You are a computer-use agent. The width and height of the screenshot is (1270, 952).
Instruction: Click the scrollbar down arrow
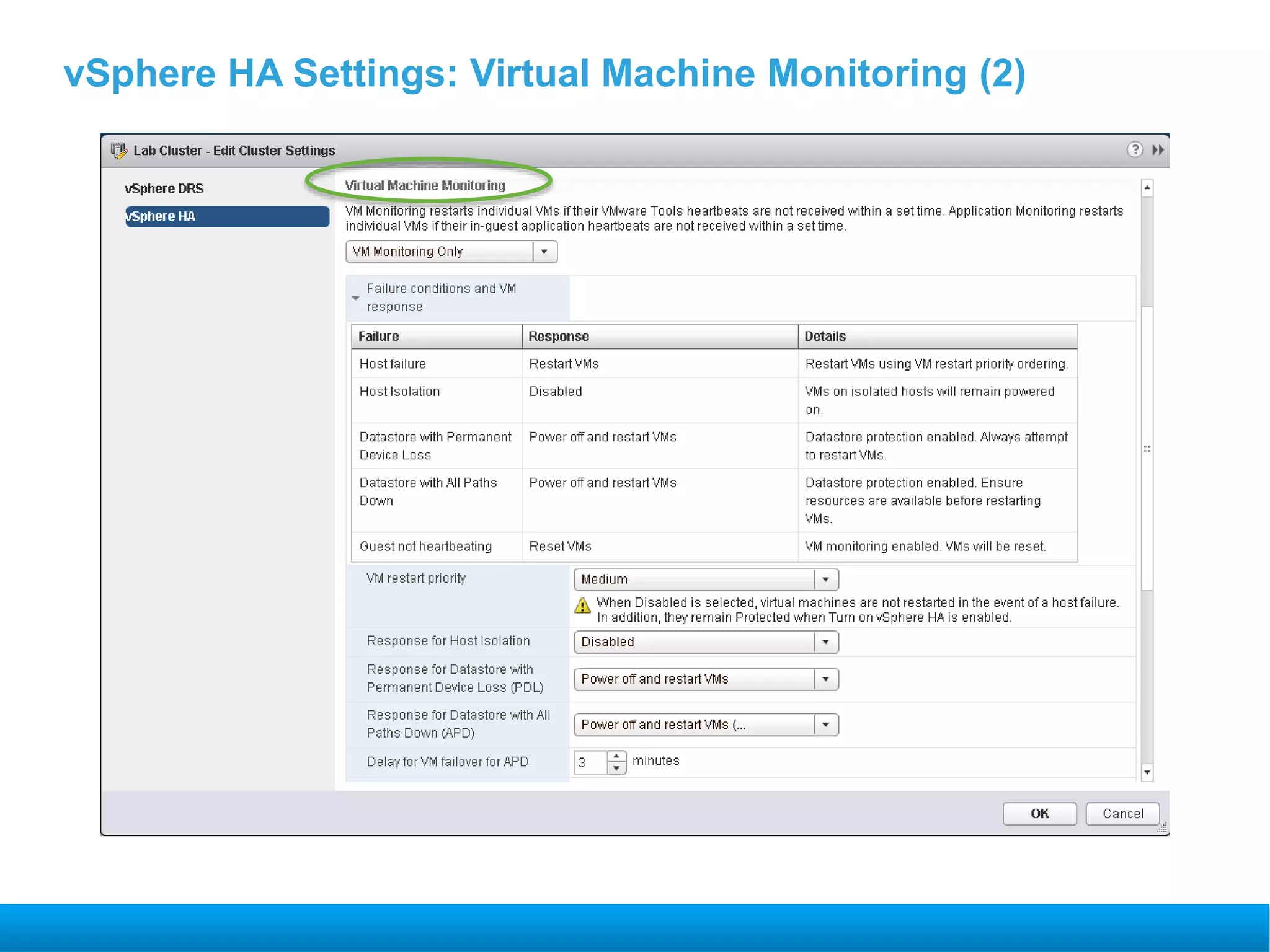click(1147, 773)
